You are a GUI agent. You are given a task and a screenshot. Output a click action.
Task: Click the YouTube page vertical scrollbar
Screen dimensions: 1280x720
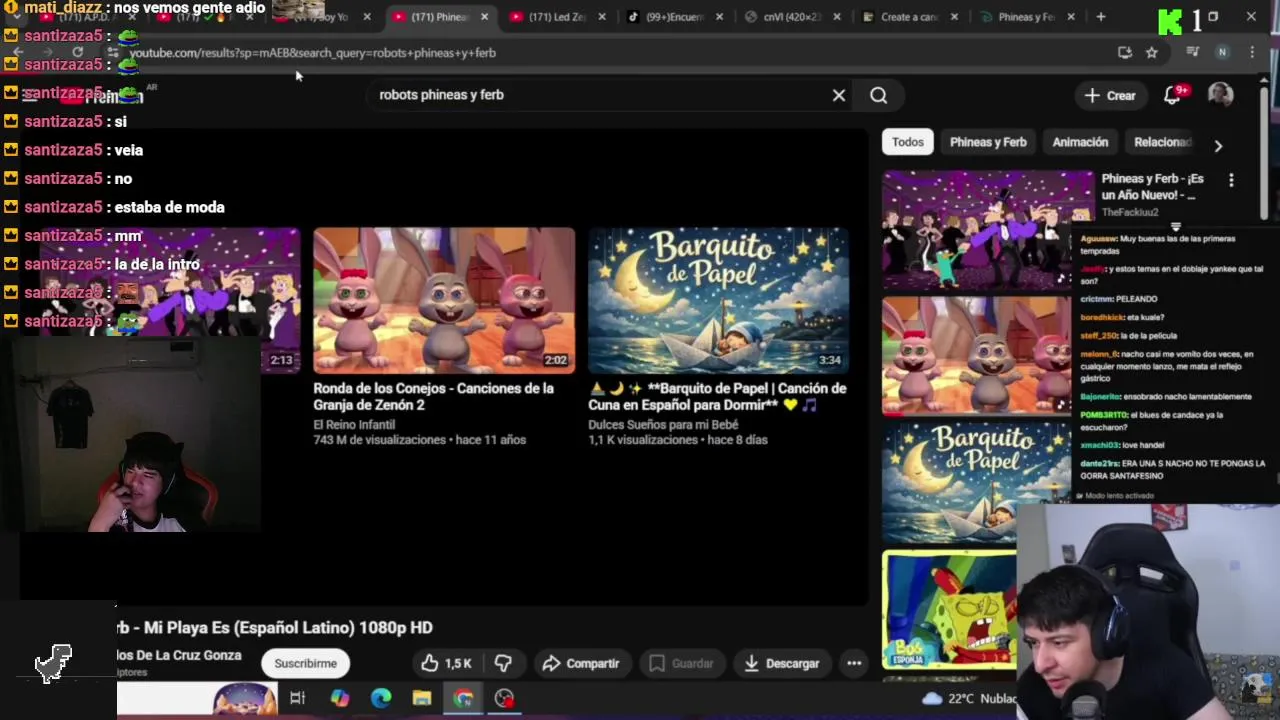click(x=1263, y=155)
